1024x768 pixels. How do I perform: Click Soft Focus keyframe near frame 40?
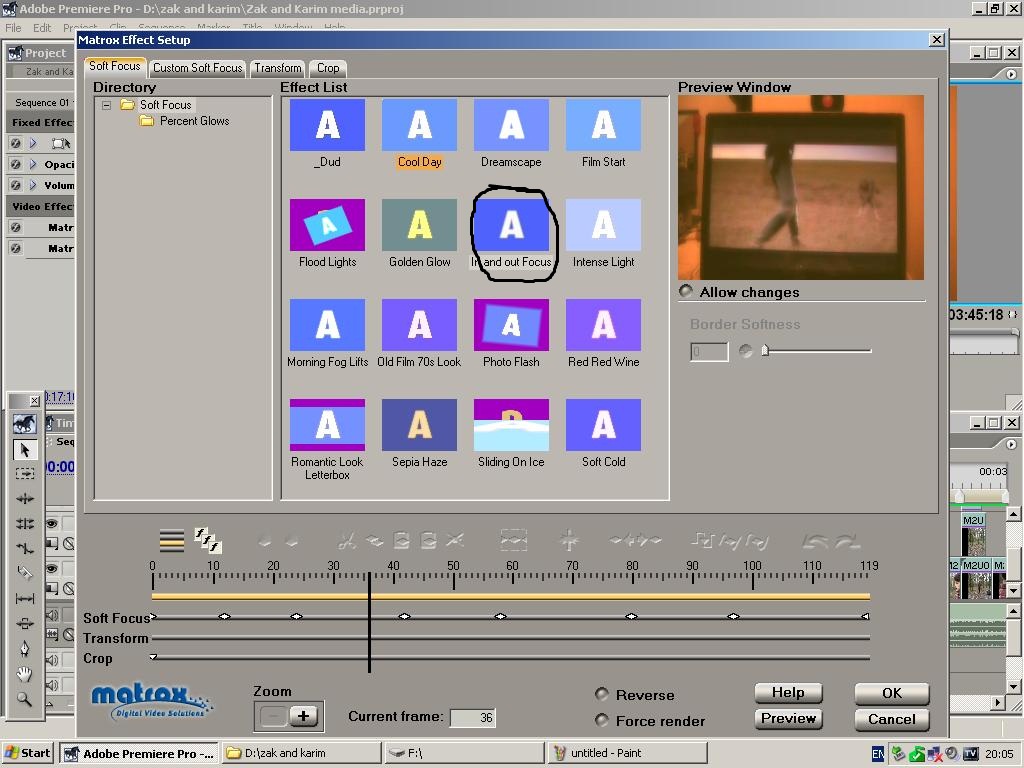[x=404, y=616]
